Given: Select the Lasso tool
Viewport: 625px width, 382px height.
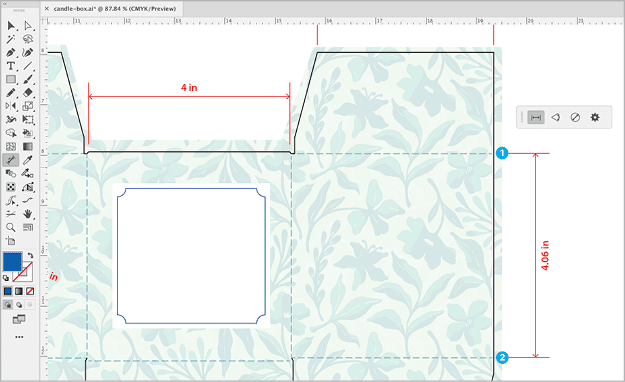Looking at the screenshot, I should click(28, 39).
